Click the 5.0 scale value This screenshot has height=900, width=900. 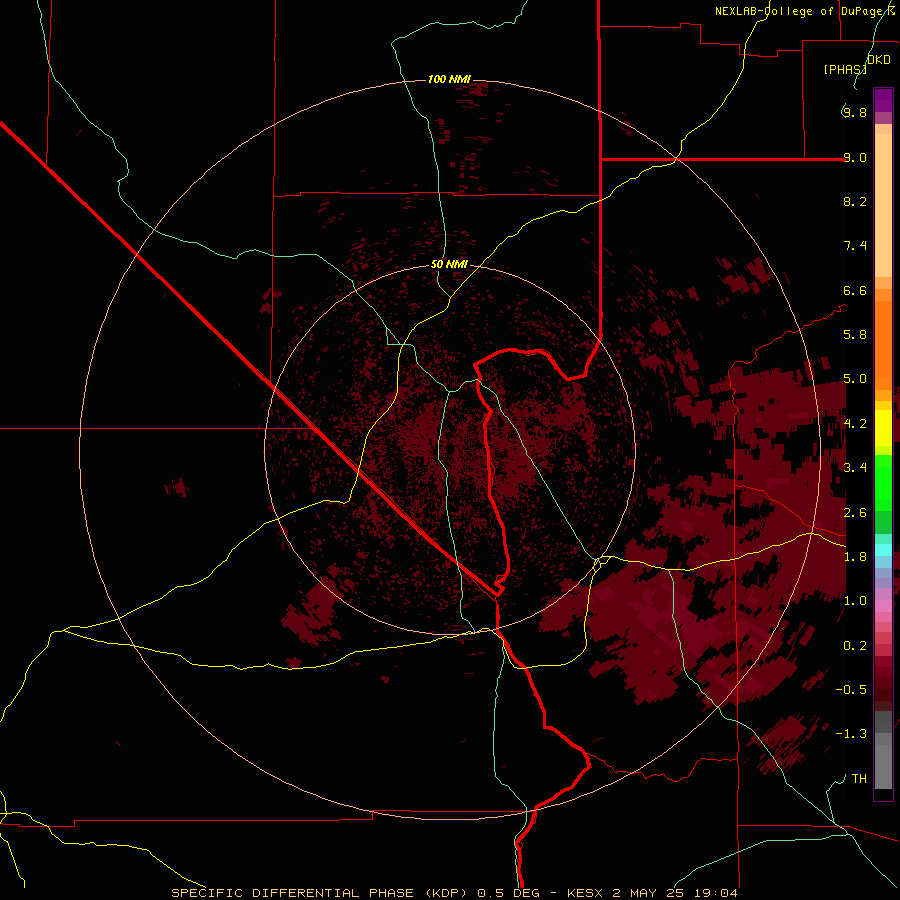(855, 379)
